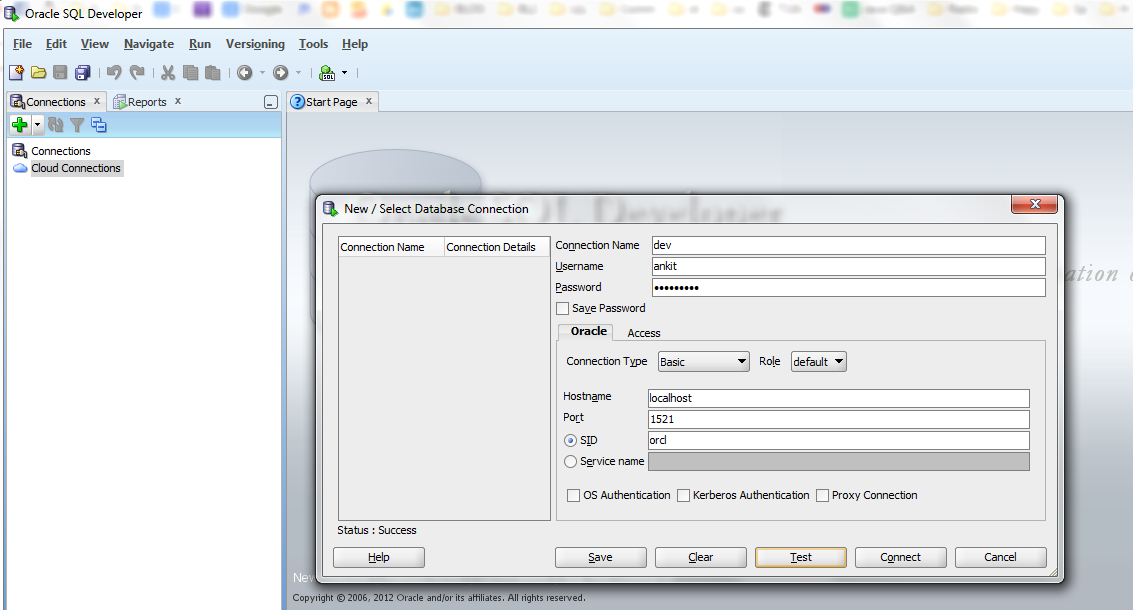The width and height of the screenshot is (1133, 610).
Task: Enable the Kerberos Authentication checkbox
Action: tap(683, 495)
